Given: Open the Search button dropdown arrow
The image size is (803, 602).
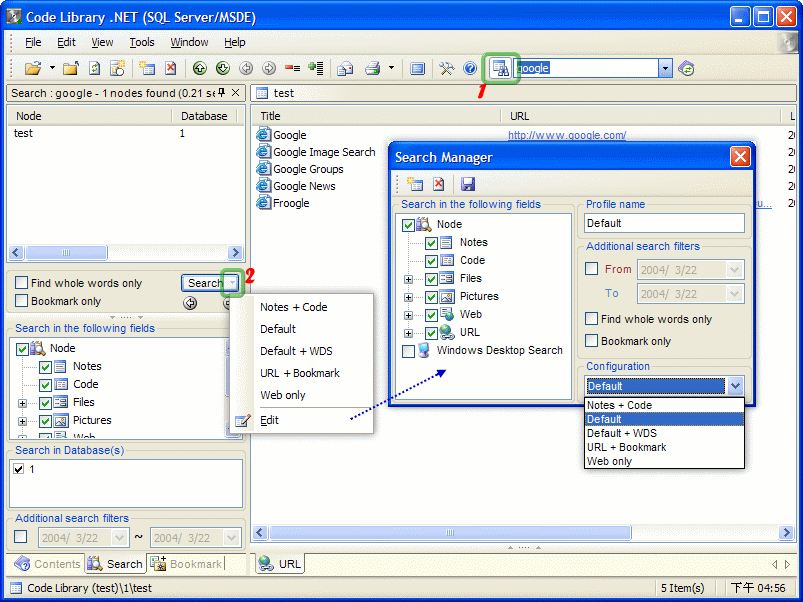Looking at the screenshot, I should [233, 283].
